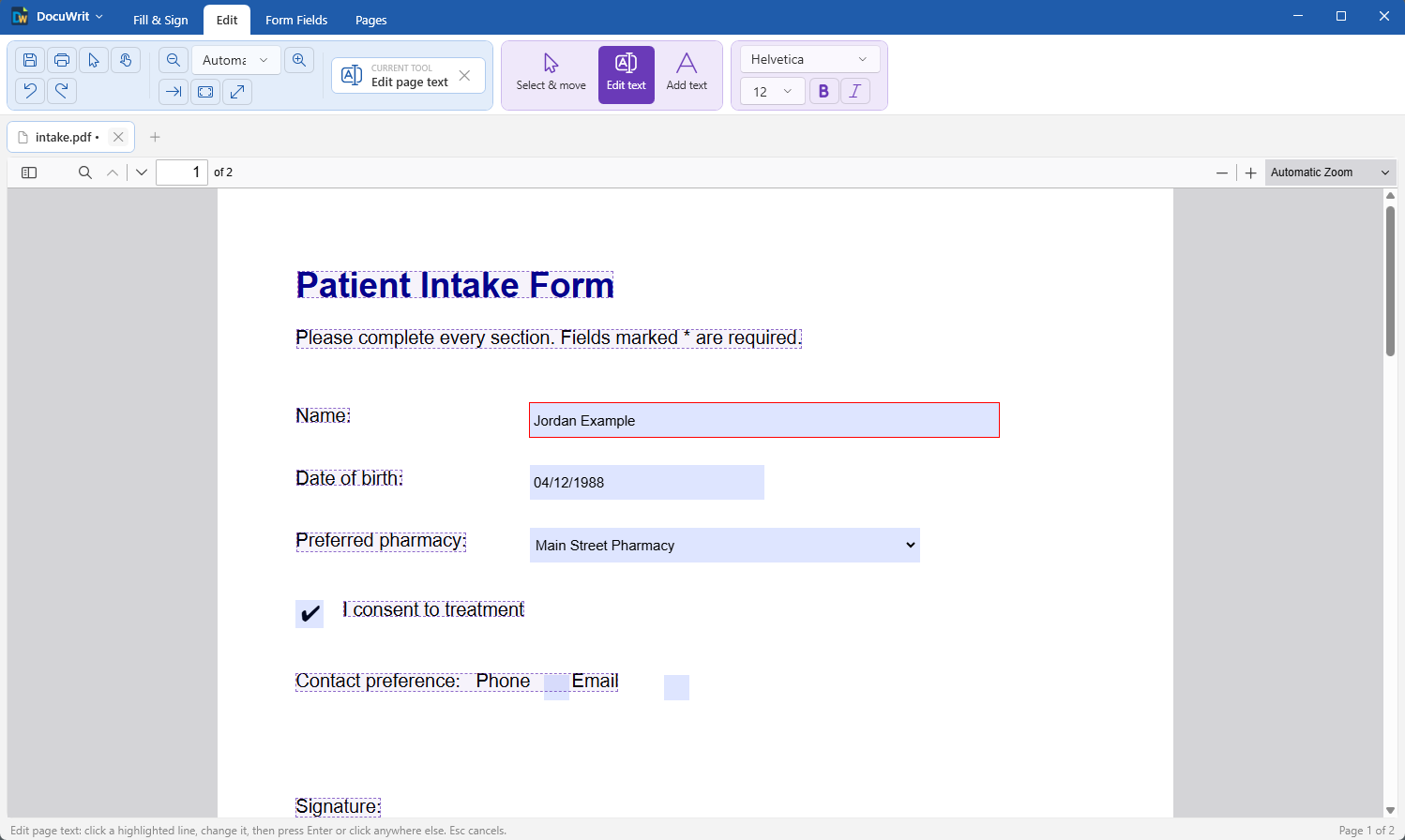Activate the hand pan tool icon
Image resolution: width=1405 pixels, height=840 pixels.
(126, 60)
